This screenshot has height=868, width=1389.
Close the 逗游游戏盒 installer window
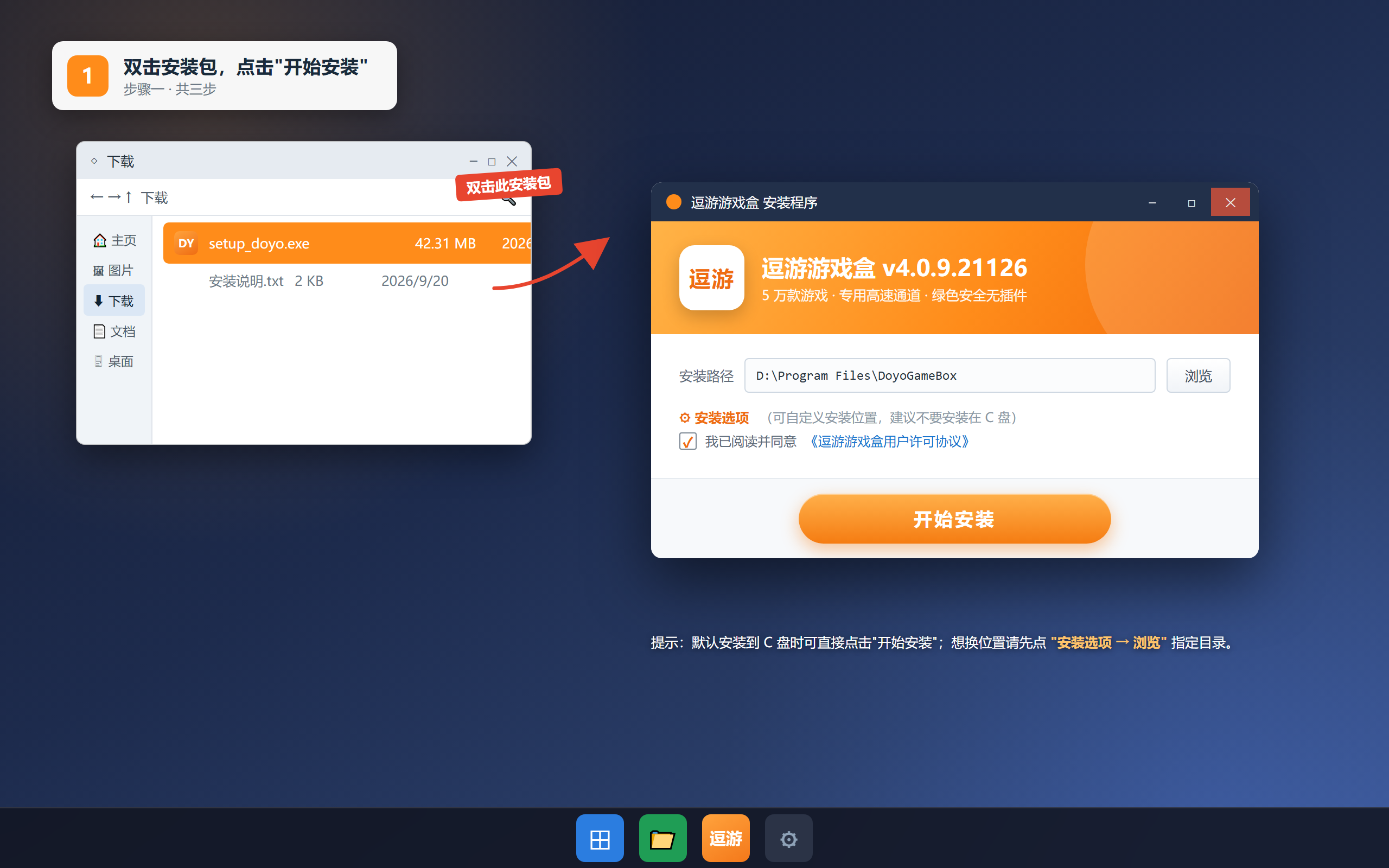(1231, 202)
